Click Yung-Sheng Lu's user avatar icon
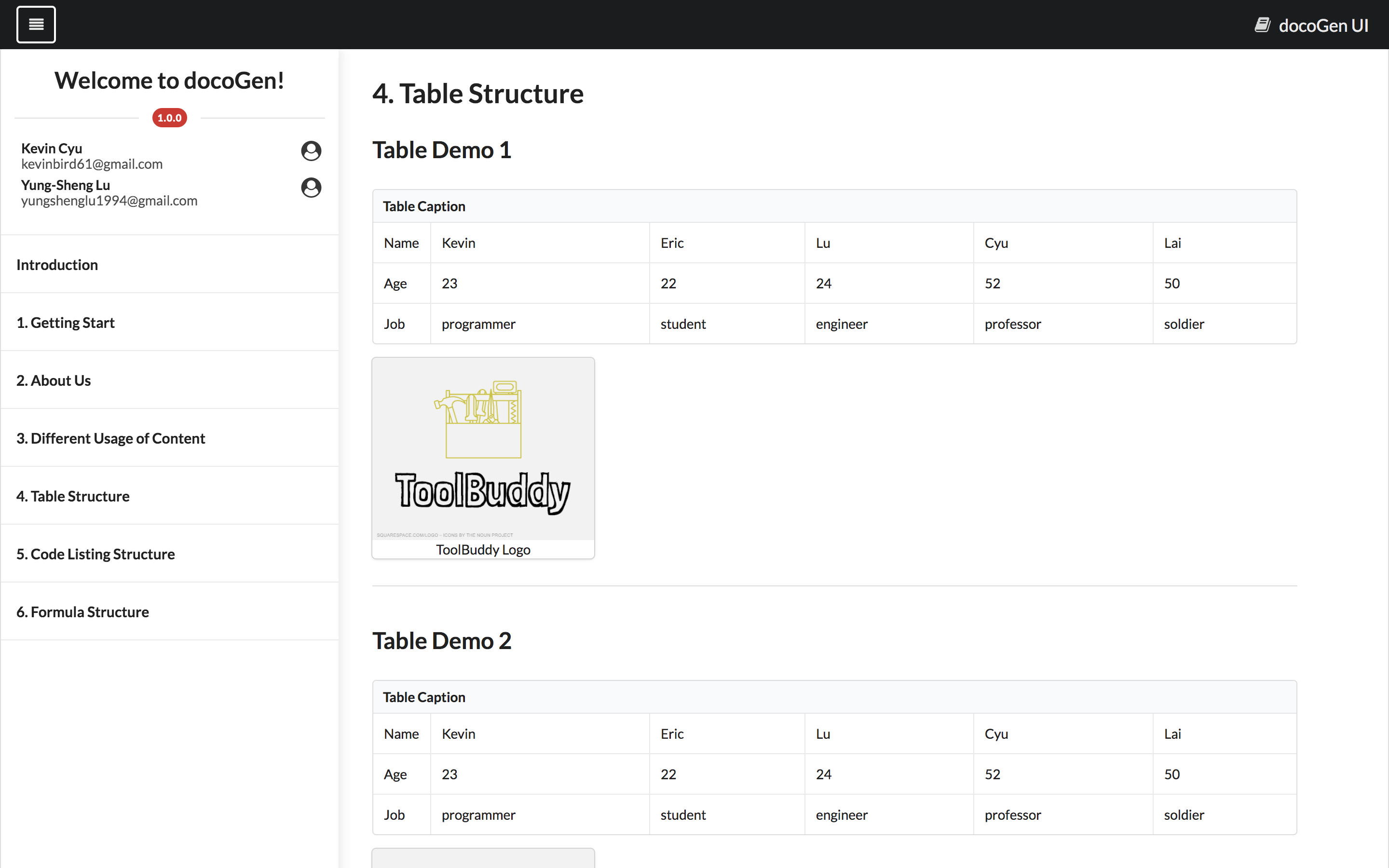1389x868 pixels. [x=311, y=188]
